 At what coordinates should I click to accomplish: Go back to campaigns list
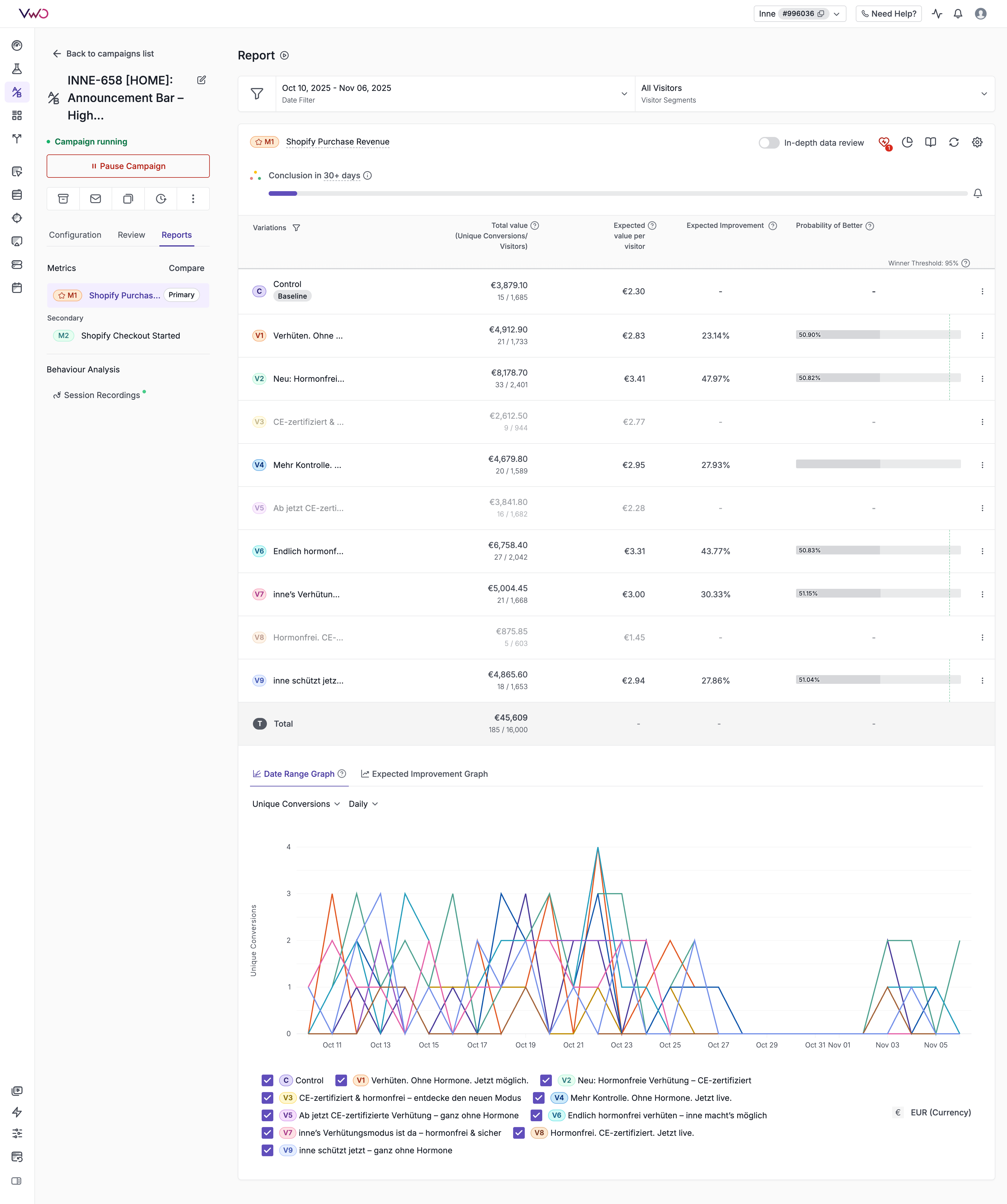tap(103, 54)
